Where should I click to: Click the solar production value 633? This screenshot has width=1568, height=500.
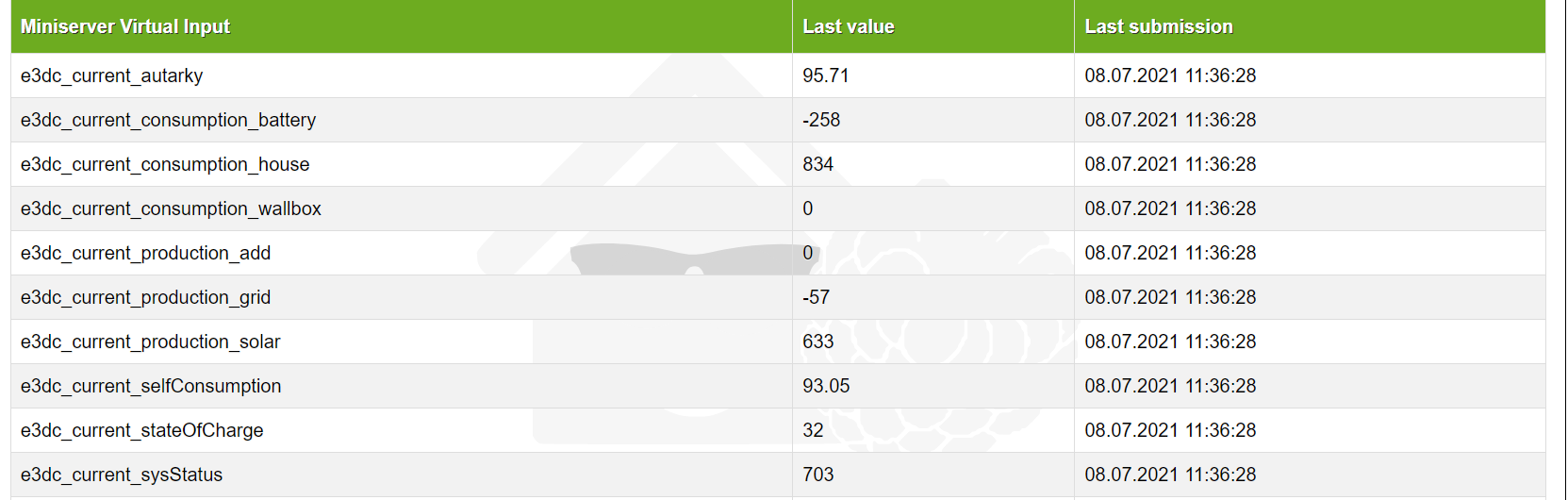[817, 342]
